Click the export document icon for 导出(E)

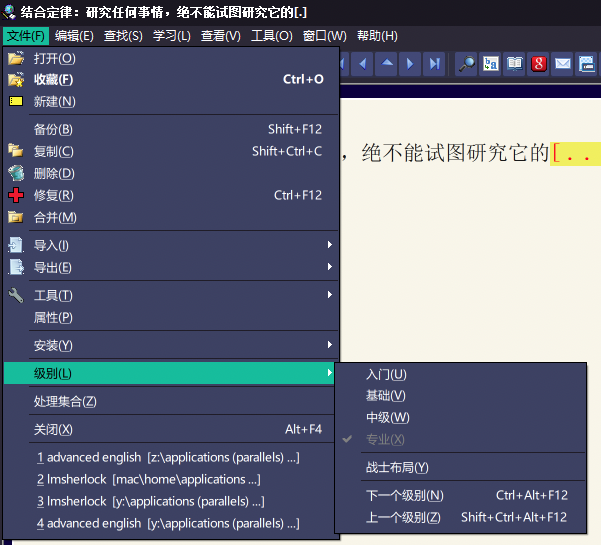coord(16,267)
